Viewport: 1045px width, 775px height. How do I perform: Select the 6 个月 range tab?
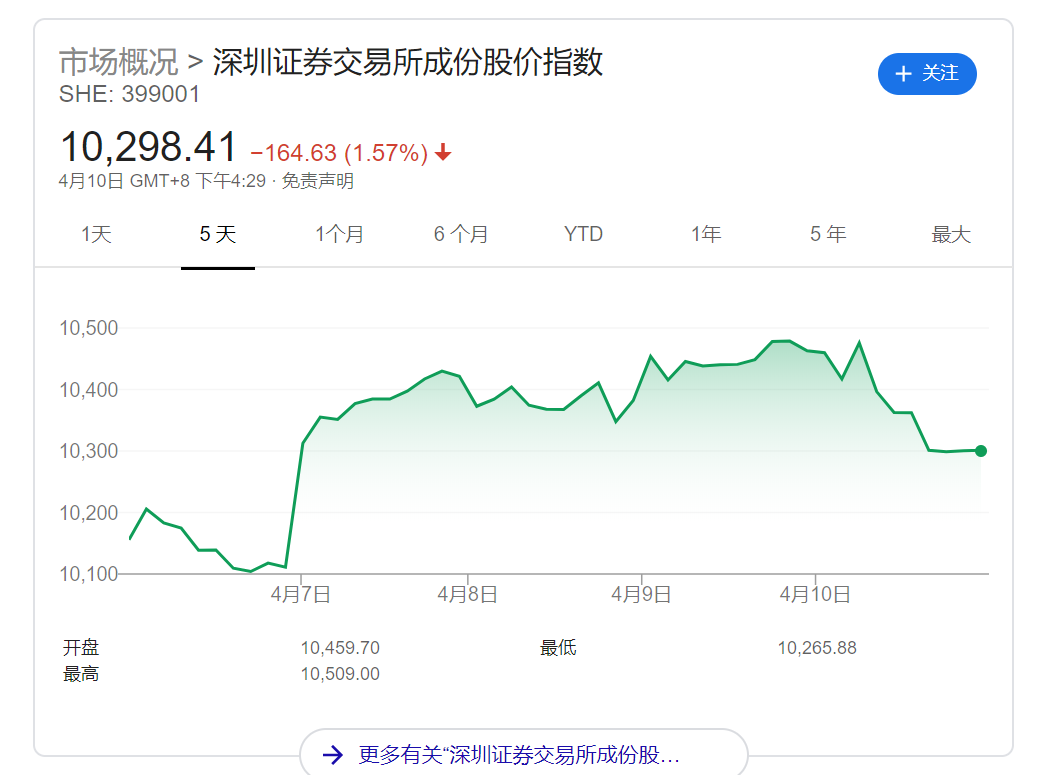(x=461, y=235)
